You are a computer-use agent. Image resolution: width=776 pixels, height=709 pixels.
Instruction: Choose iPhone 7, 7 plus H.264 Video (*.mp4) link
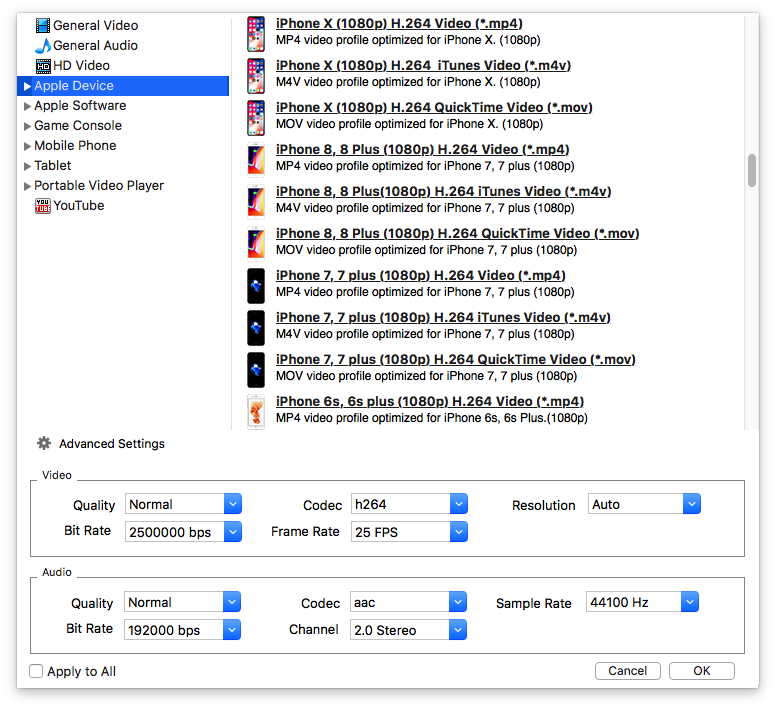click(421, 276)
